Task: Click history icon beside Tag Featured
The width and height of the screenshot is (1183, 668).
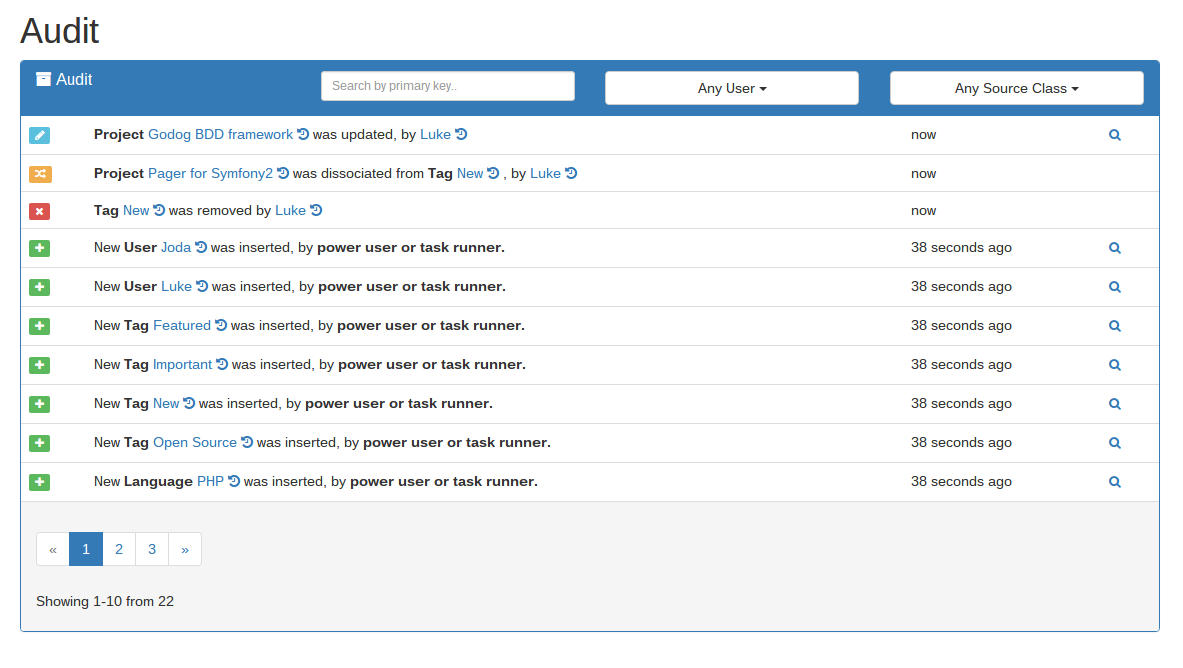Action: point(221,325)
